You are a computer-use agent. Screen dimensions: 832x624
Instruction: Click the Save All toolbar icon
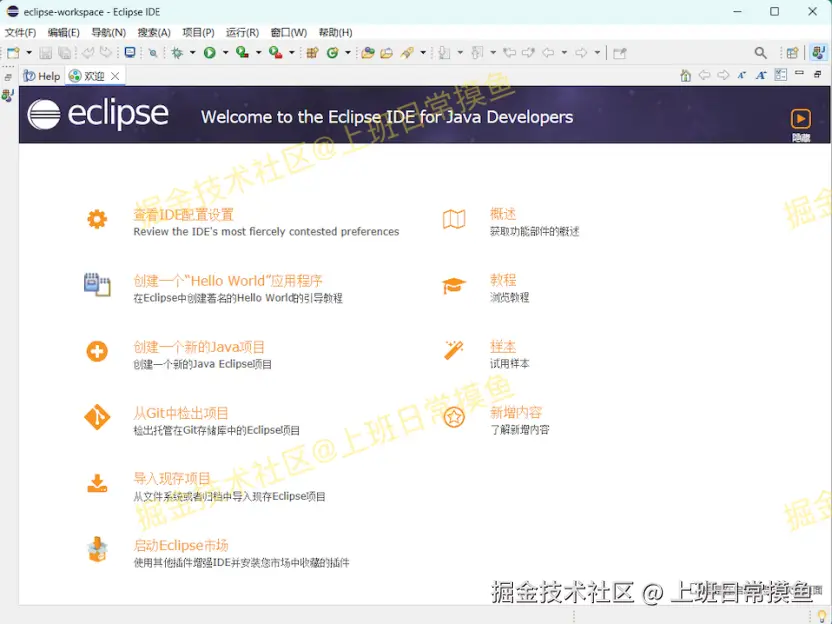tap(65, 51)
